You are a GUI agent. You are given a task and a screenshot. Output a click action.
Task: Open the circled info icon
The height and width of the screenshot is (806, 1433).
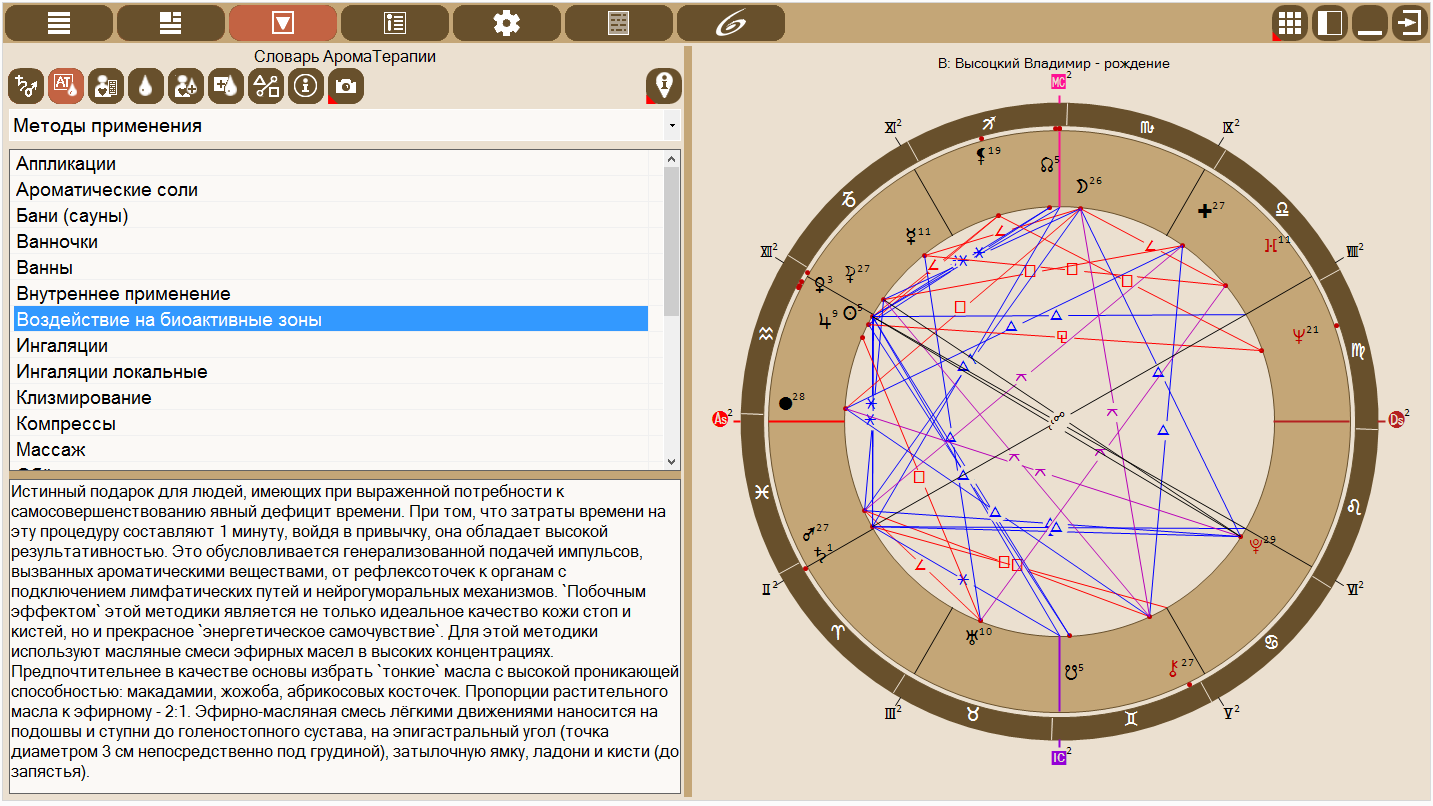[306, 87]
